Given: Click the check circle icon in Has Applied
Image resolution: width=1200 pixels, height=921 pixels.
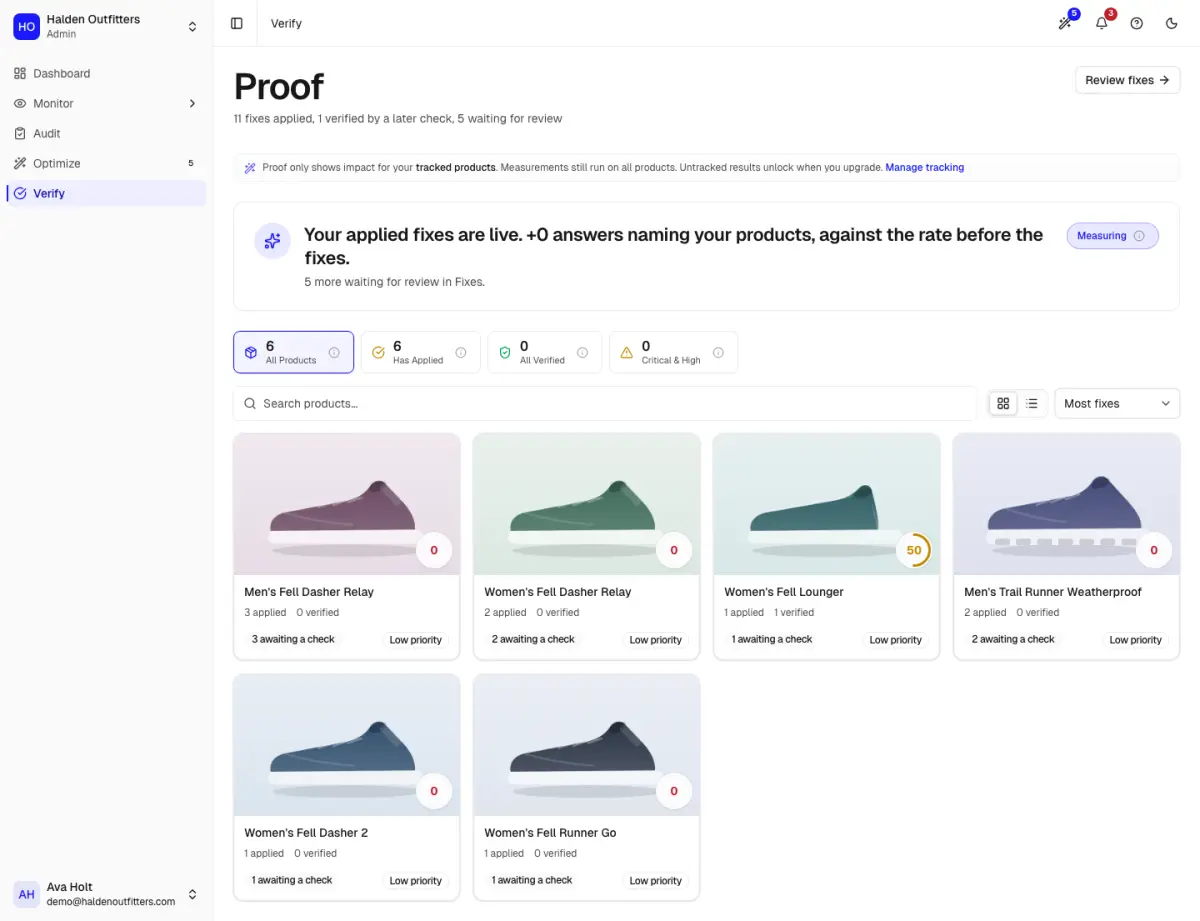Looking at the screenshot, I should (378, 352).
